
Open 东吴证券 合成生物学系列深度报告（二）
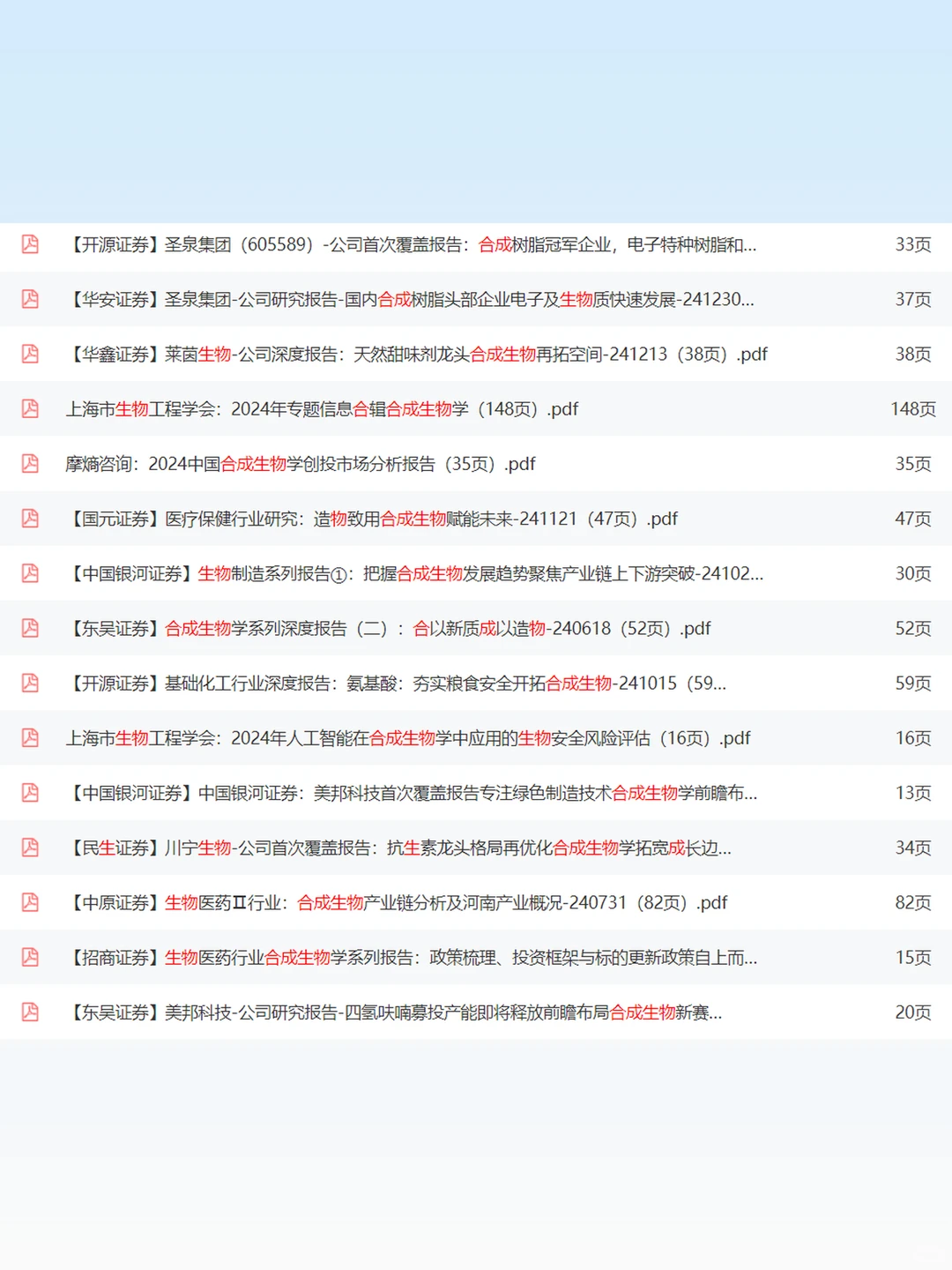389,628
